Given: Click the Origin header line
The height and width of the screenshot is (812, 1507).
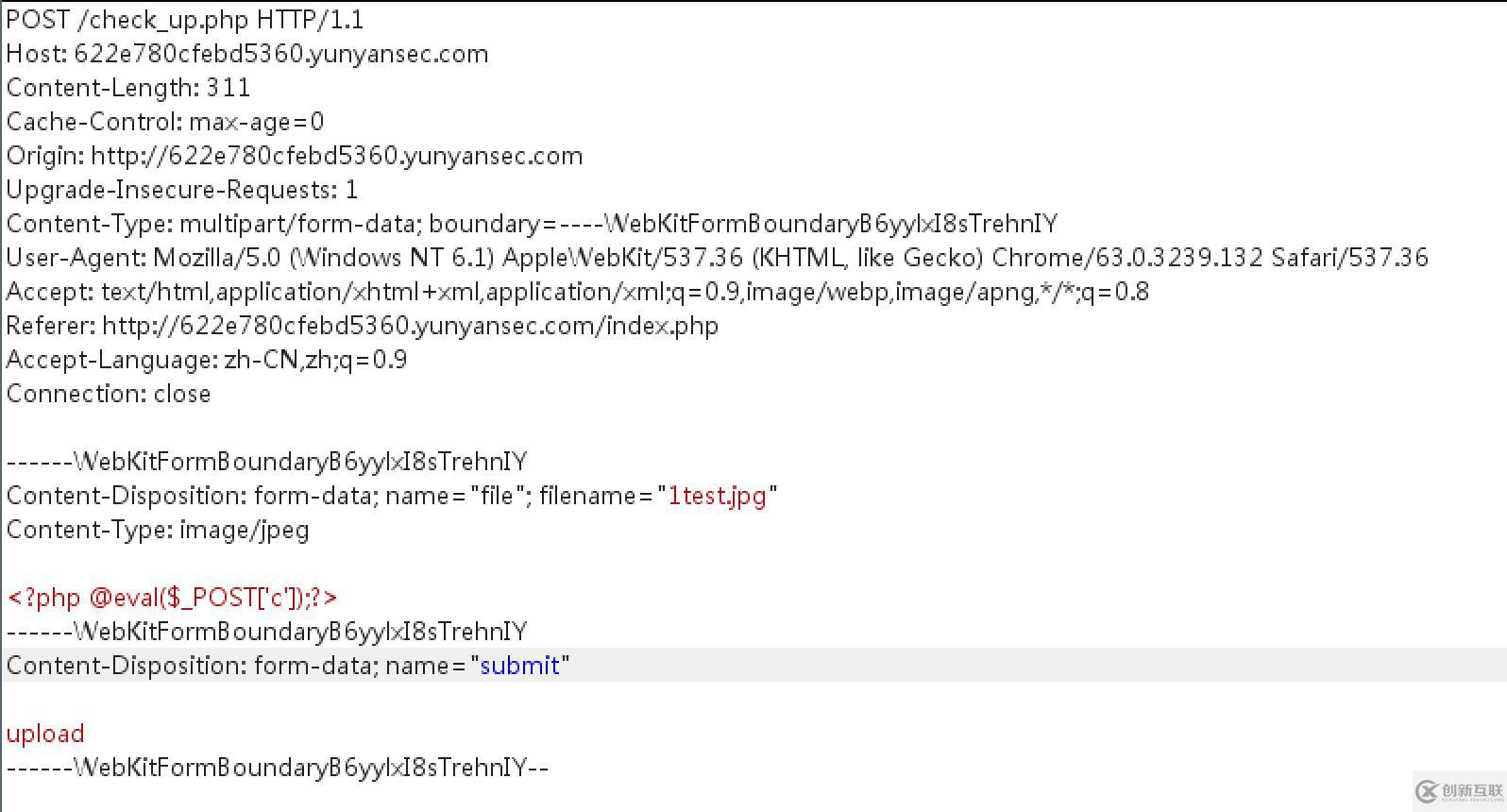Looking at the screenshot, I should click(295, 156).
